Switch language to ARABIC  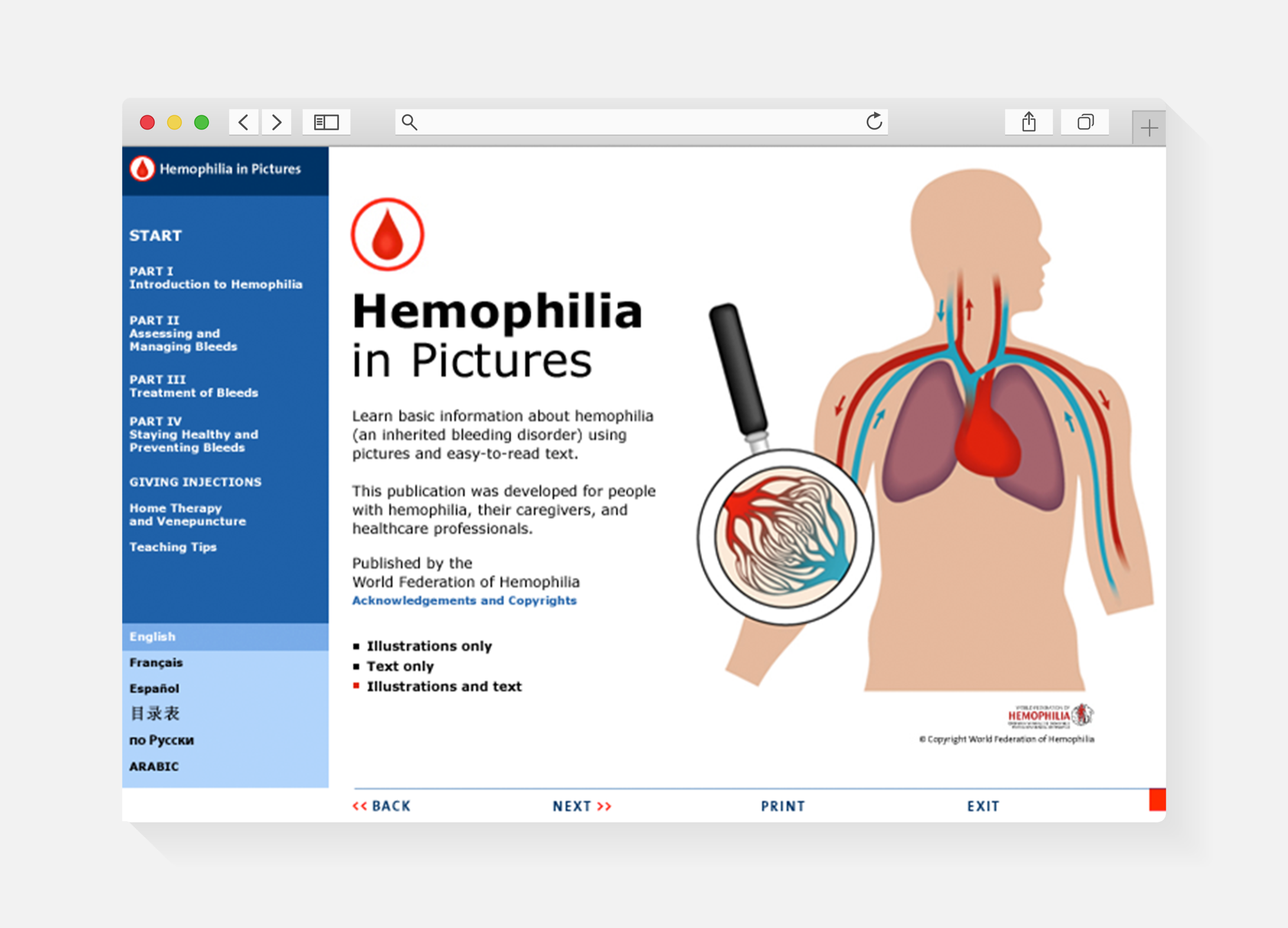point(154,766)
